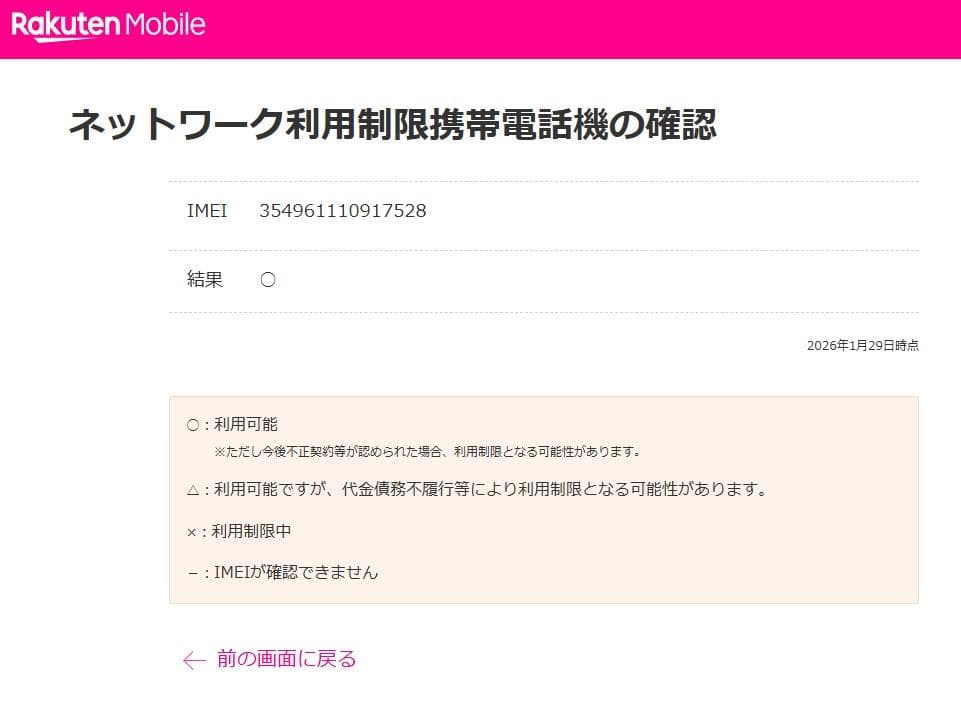
Task: Click the ○ result symbol next to 結果
Action: [268, 280]
